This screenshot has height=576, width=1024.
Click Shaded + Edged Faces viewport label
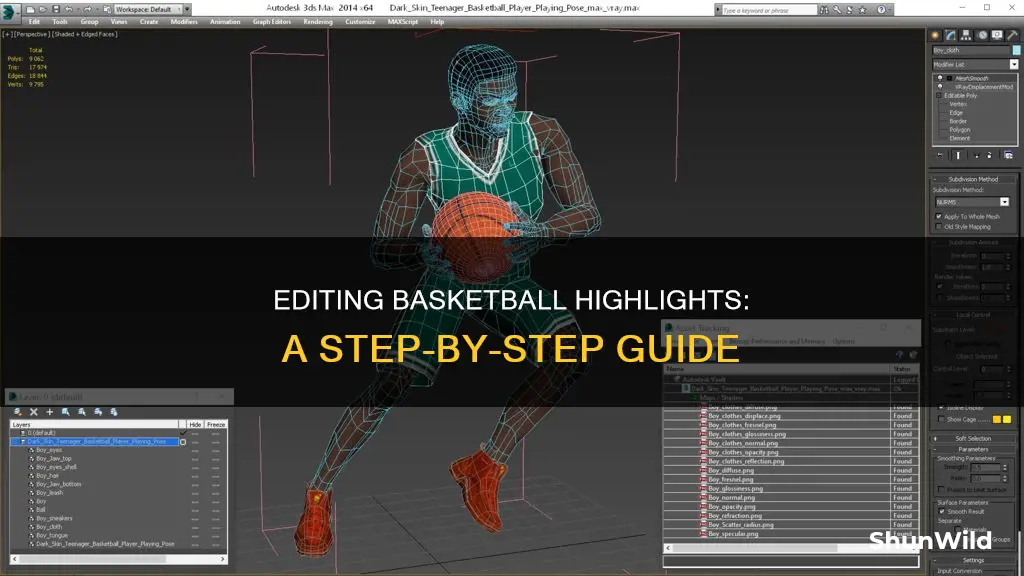click(85, 34)
